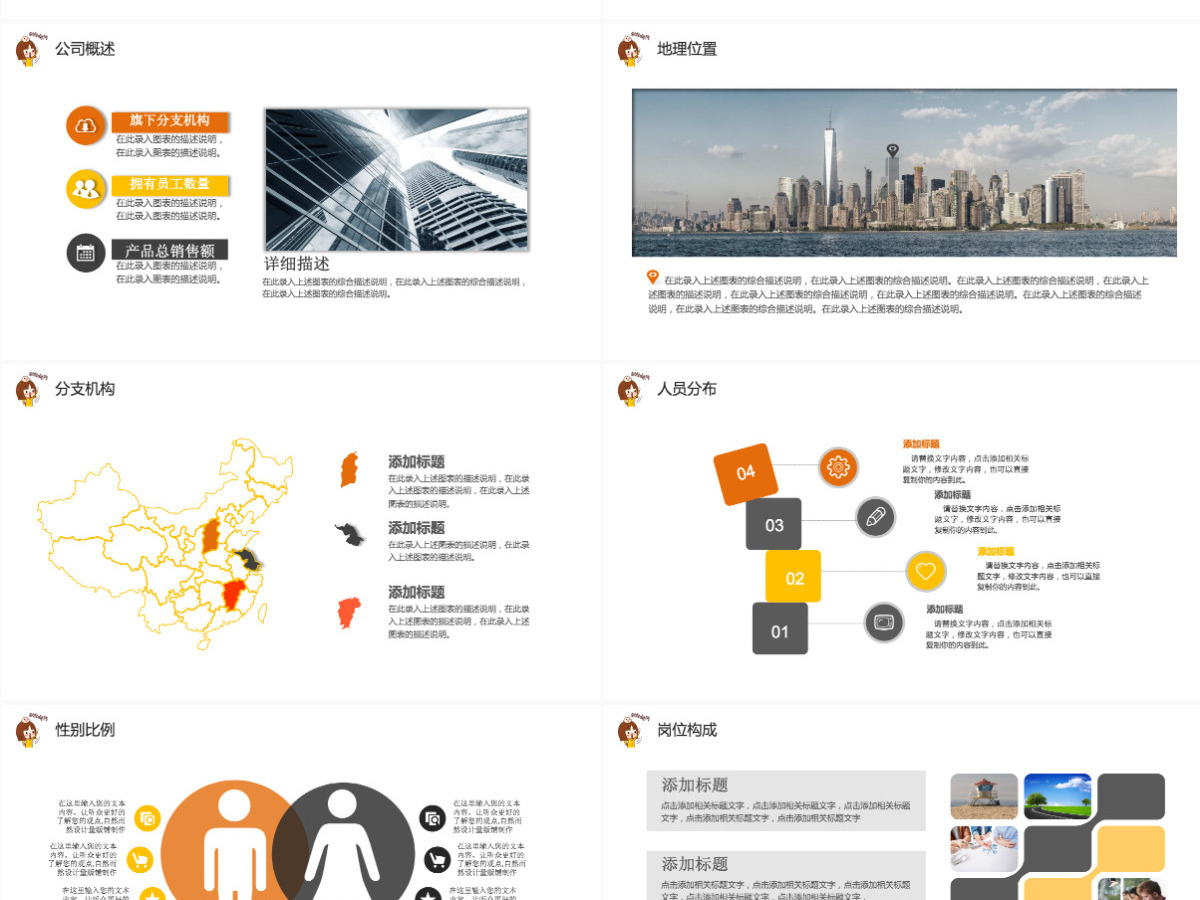Select the yellow 02 square
The image size is (1200, 900).
point(794,577)
